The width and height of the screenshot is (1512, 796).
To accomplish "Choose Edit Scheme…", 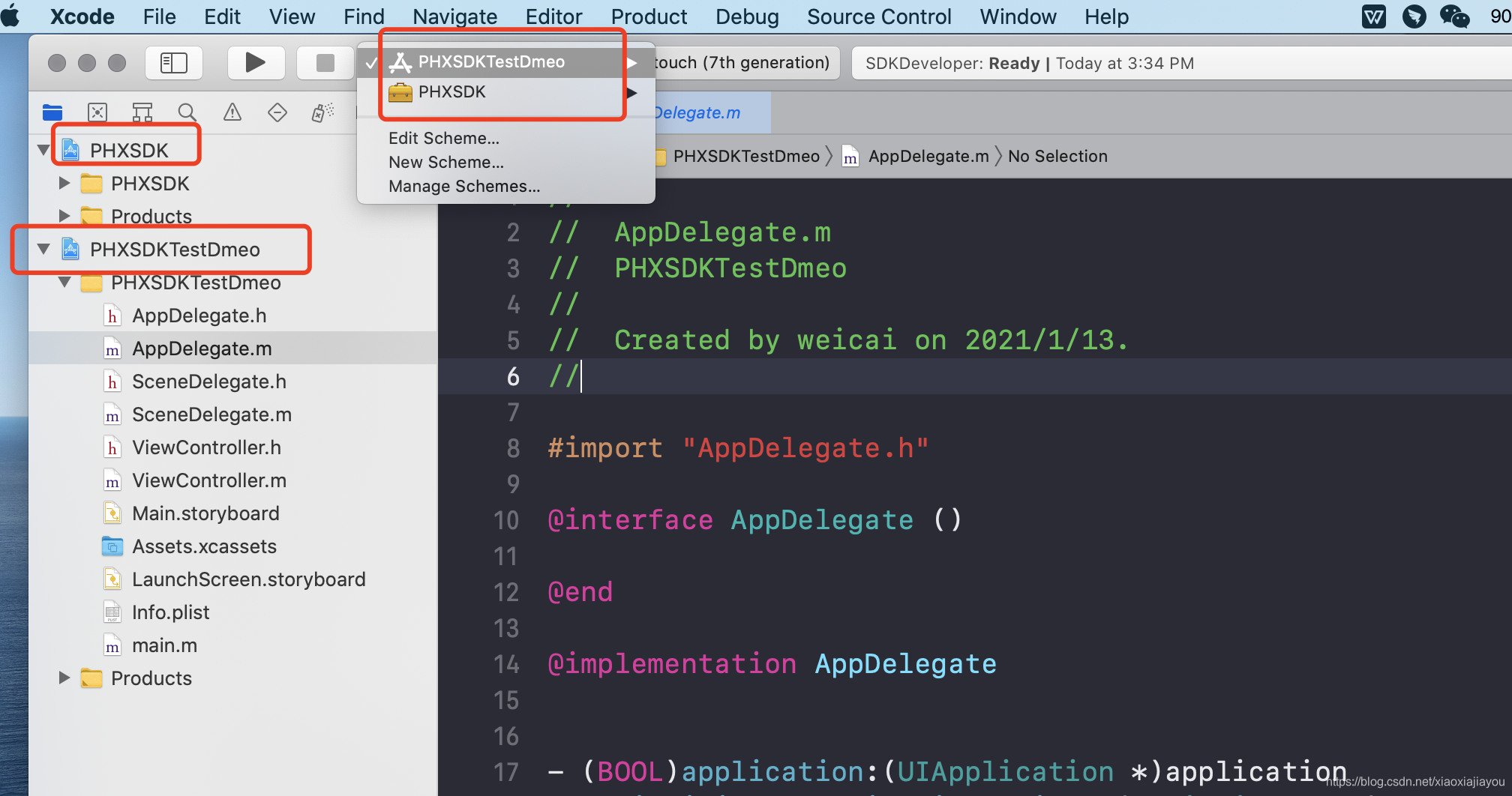I will (444, 138).
